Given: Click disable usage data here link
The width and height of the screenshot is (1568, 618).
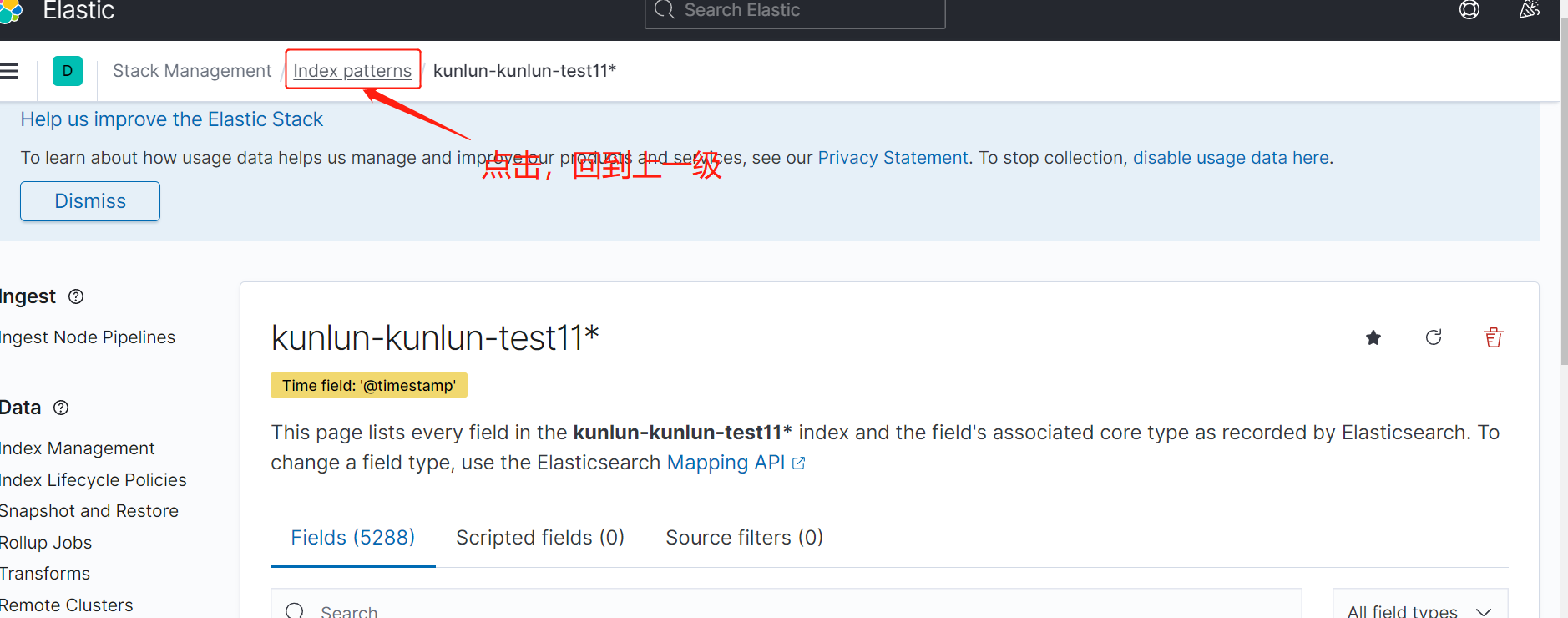Looking at the screenshot, I should tap(1231, 158).
